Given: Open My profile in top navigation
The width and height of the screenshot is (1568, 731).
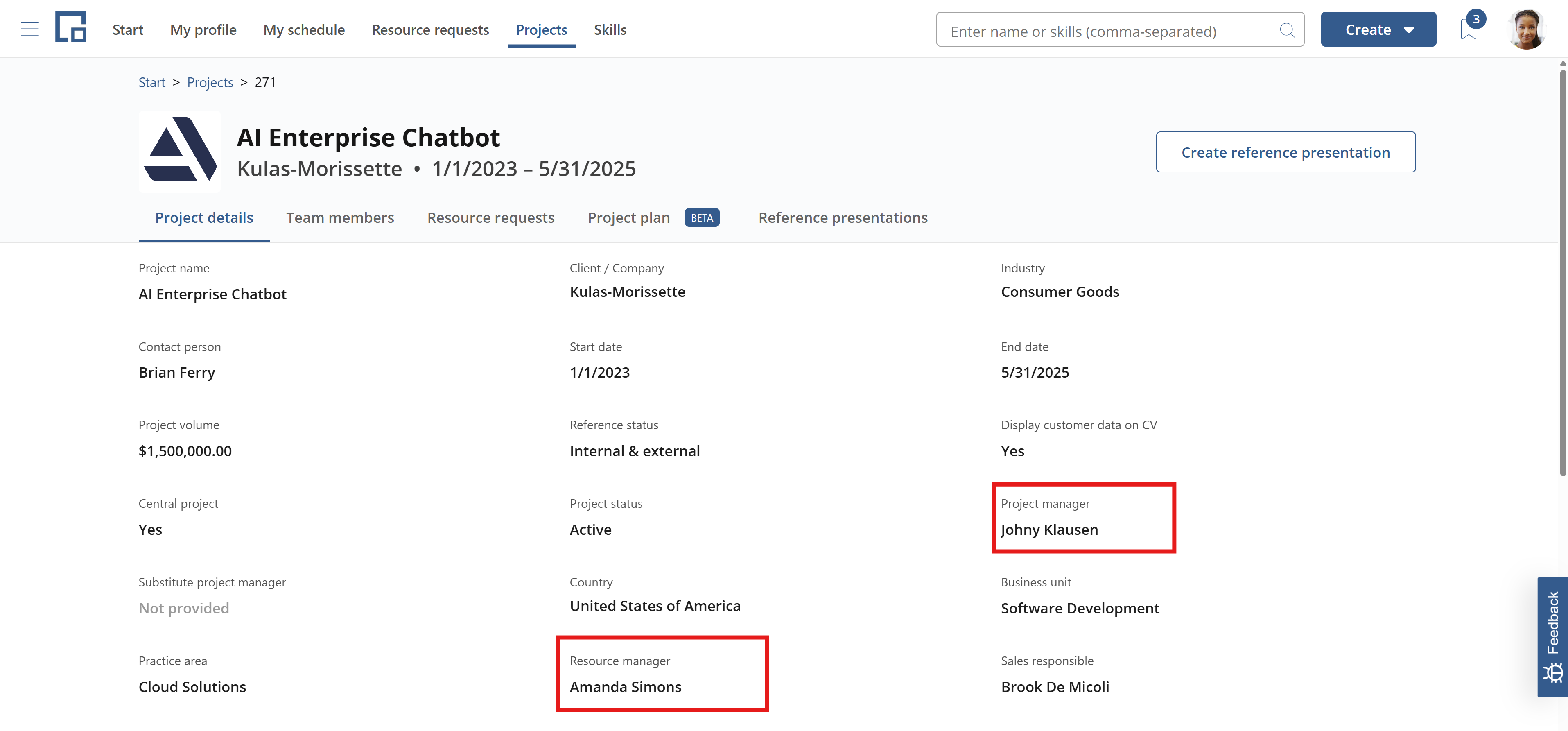Looking at the screenshot, I should point(203,30).
